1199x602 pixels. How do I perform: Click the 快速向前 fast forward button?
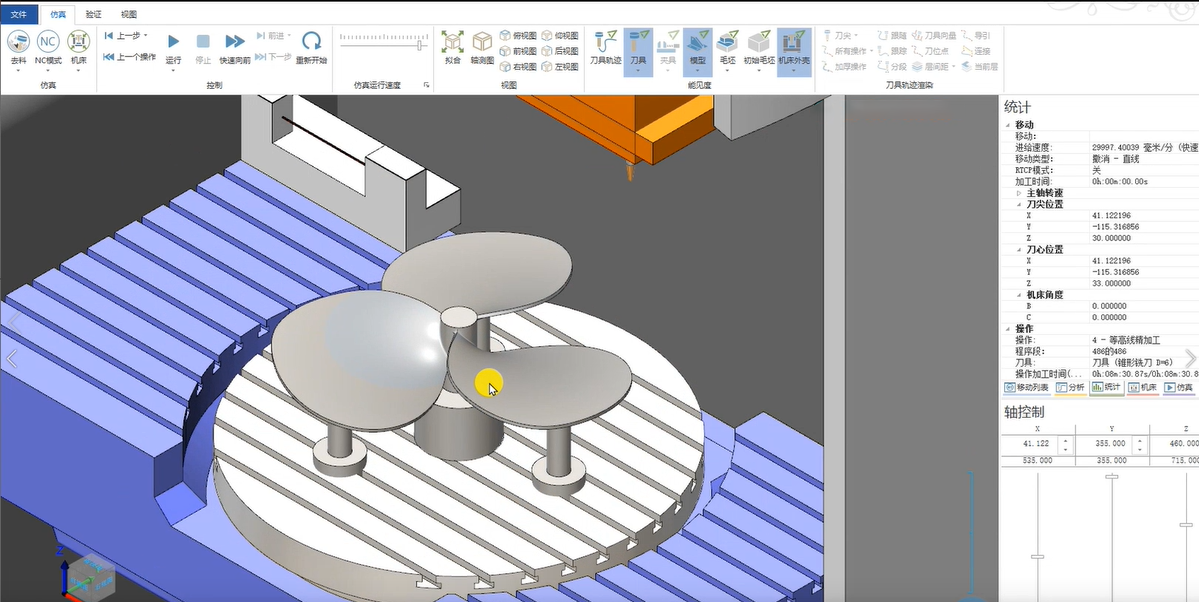click(235, 42)
